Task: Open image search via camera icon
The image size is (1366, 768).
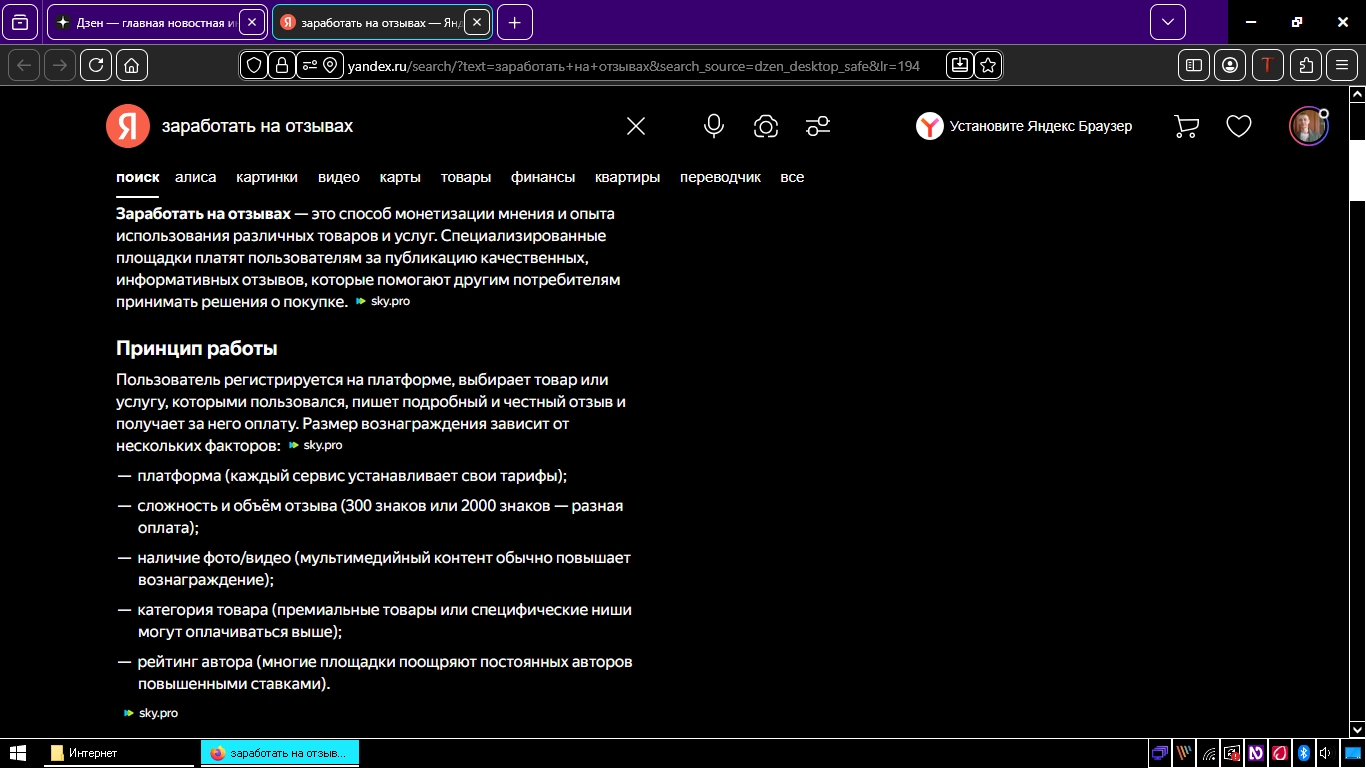Action: 766,126
